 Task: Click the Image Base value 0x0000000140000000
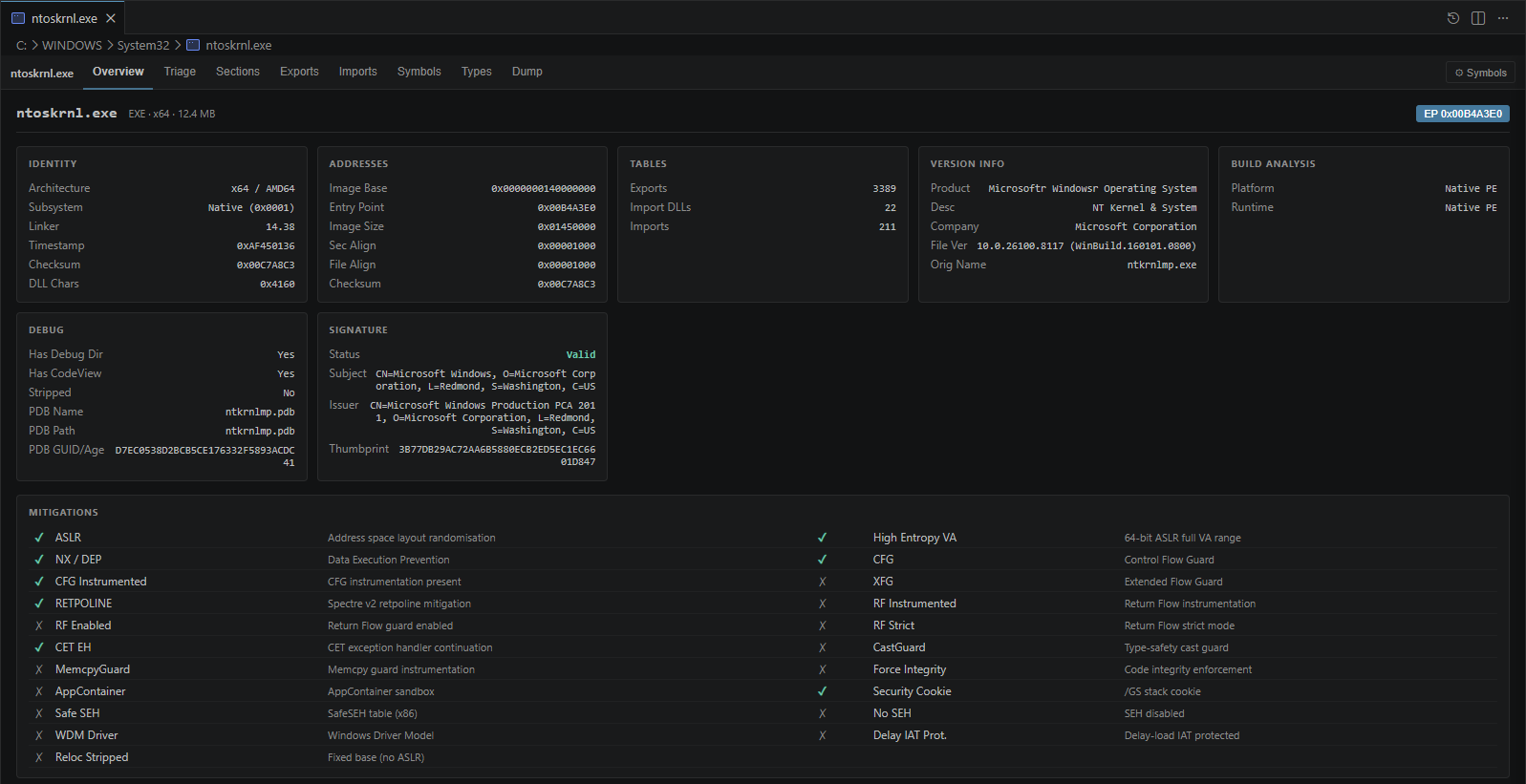coord(544,189)
